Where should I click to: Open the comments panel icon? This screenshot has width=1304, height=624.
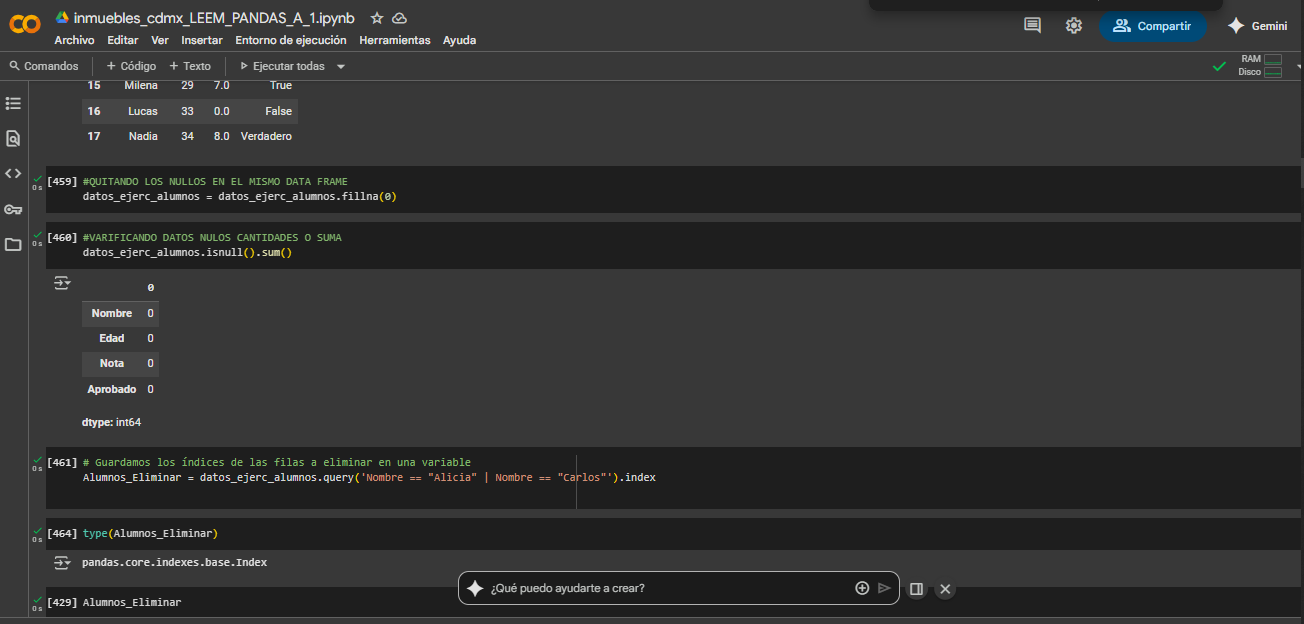click(x=1033, y=26)
